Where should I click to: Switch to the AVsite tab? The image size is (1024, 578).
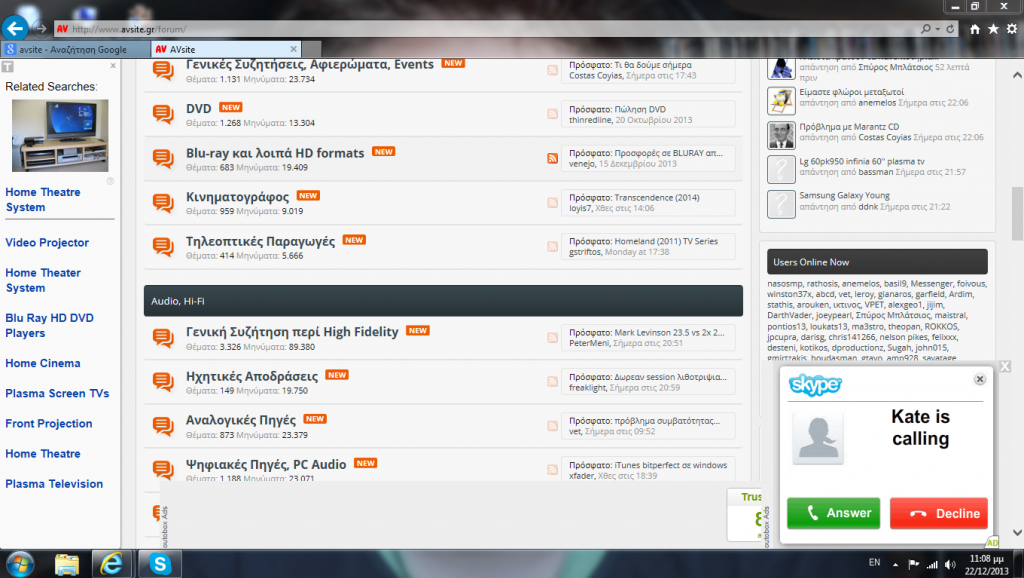pos(225,49)
